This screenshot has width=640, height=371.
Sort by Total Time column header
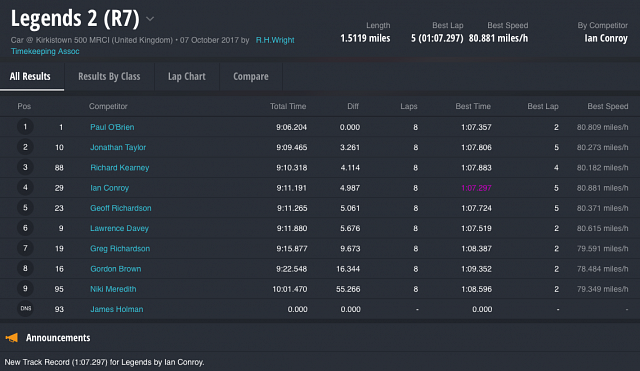point(288,106)
